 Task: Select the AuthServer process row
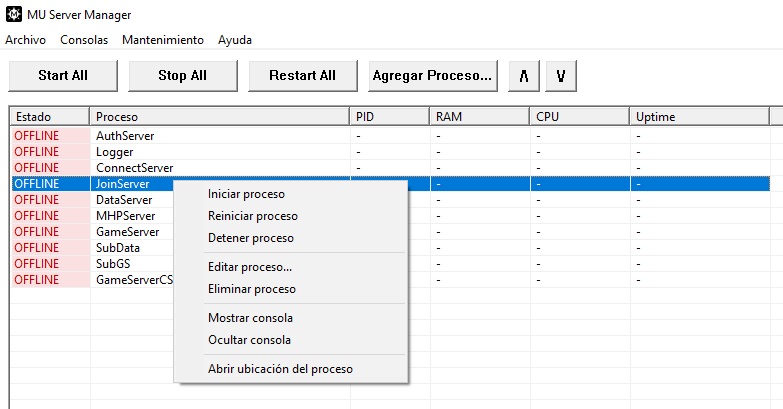[390, 136]
